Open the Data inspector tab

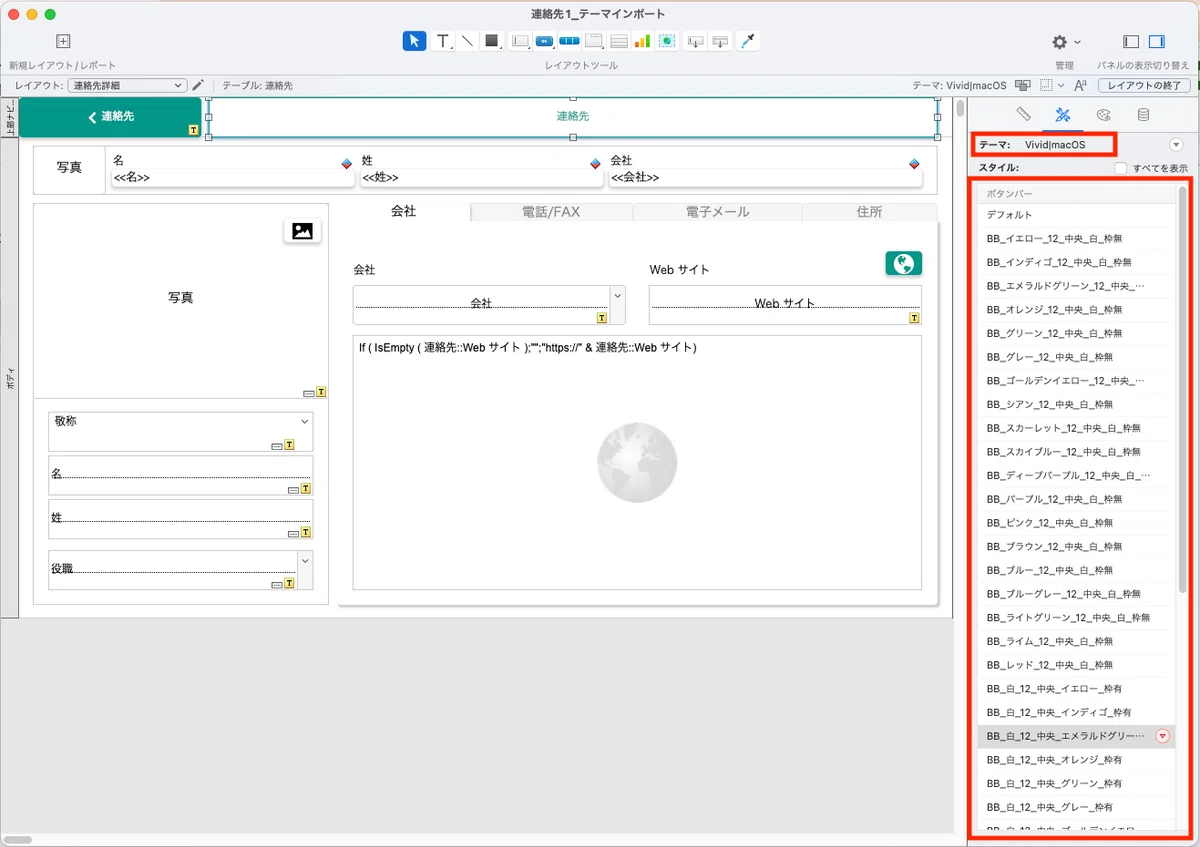tap(1143, 115)
